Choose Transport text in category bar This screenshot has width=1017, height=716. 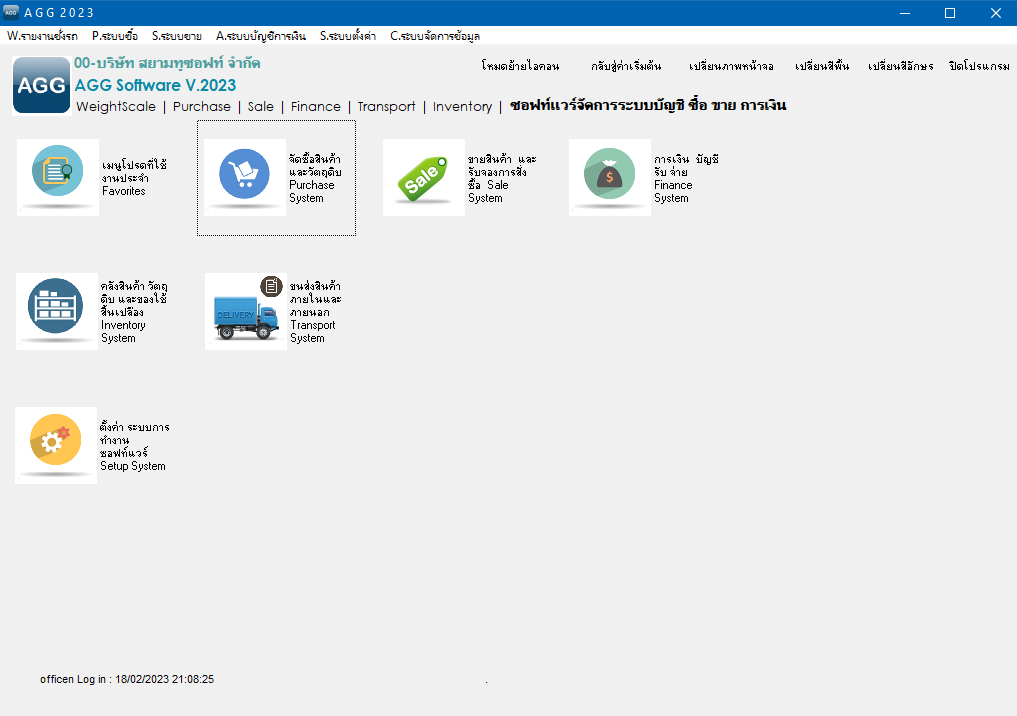(386, 106)
